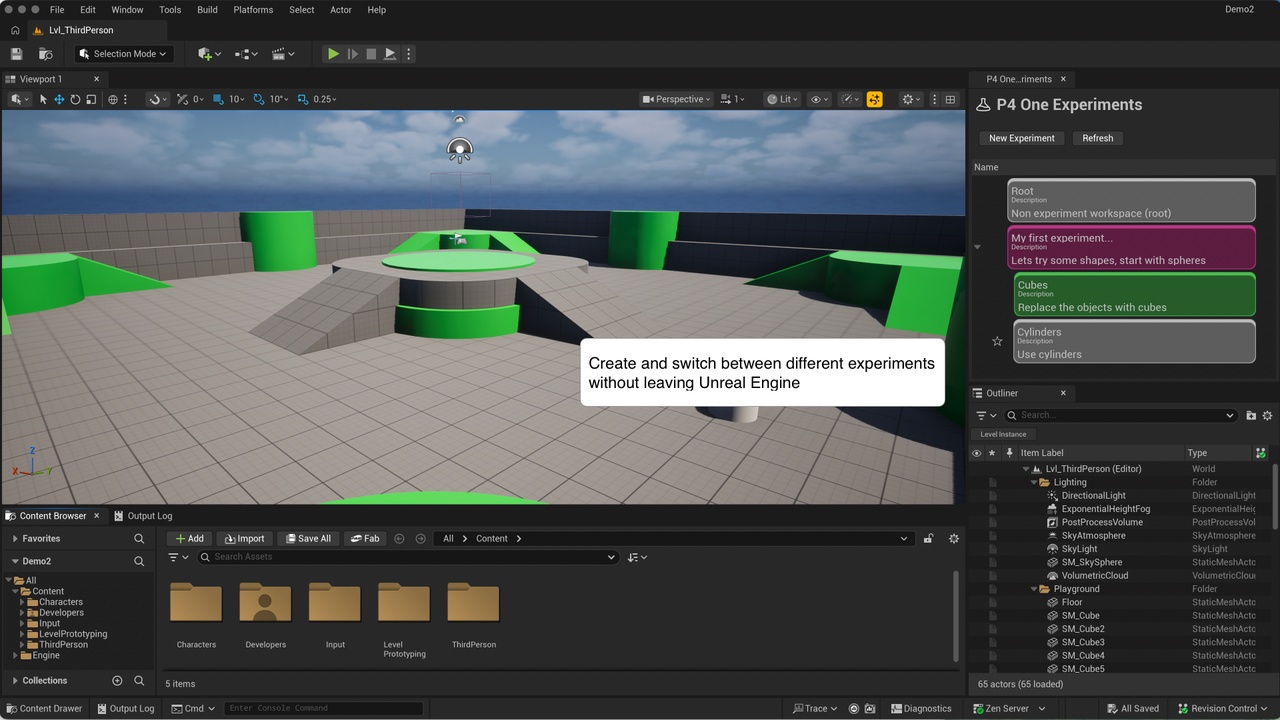Toggle world/local coordinate space globe icon
This screenshot has height=720, width=1280.
coord(113,99)
